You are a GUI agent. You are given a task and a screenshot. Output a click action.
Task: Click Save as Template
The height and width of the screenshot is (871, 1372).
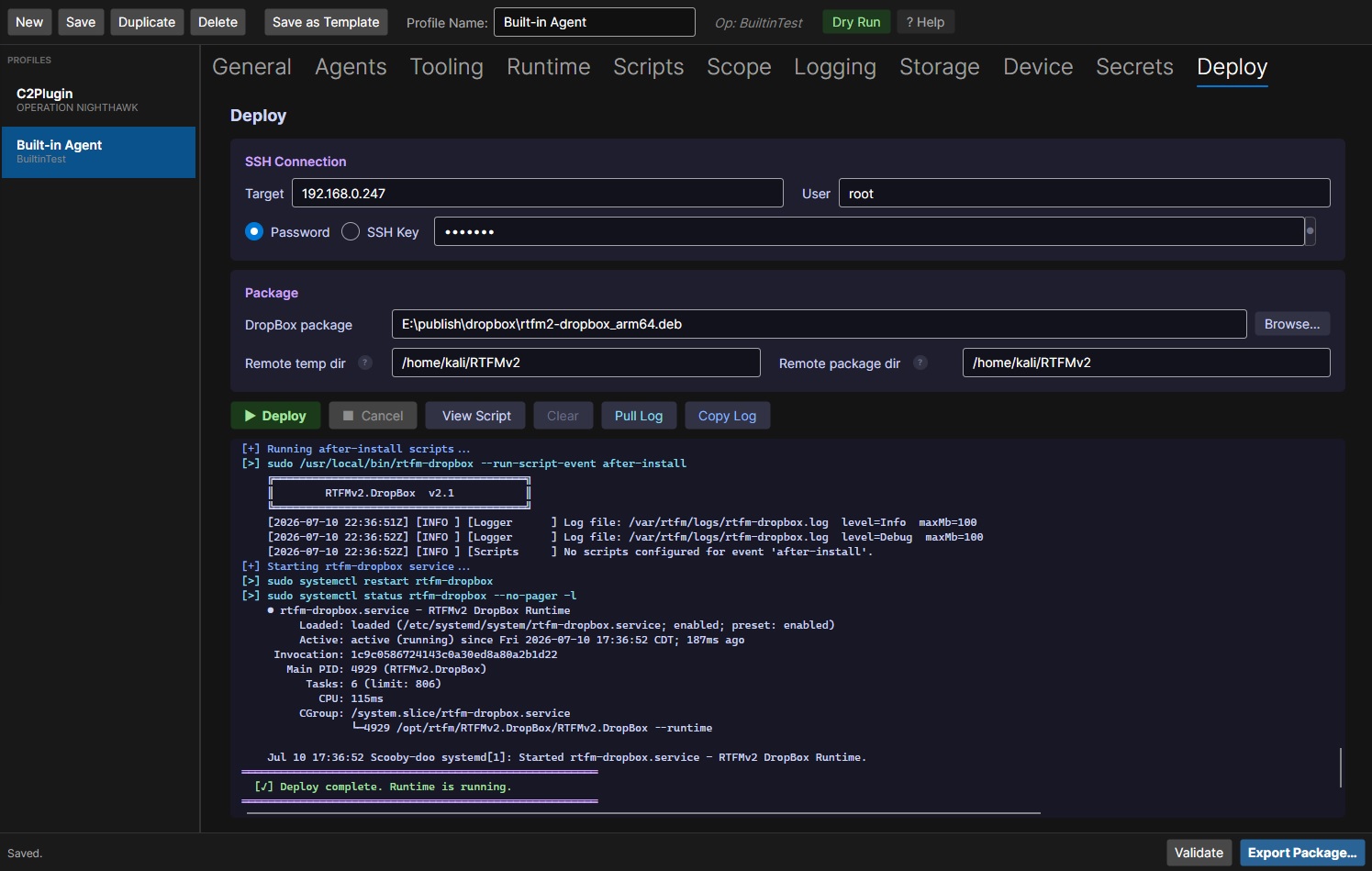click(x=326, y=22)
